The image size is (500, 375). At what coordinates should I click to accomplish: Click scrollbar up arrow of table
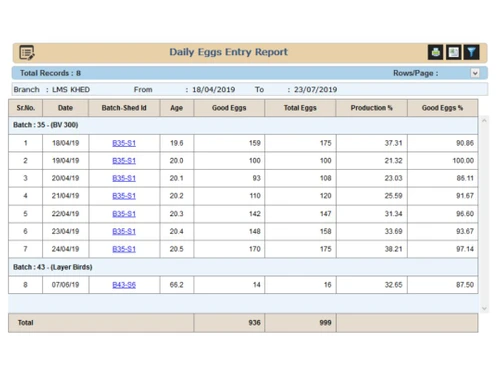click(x=484, y=121)
